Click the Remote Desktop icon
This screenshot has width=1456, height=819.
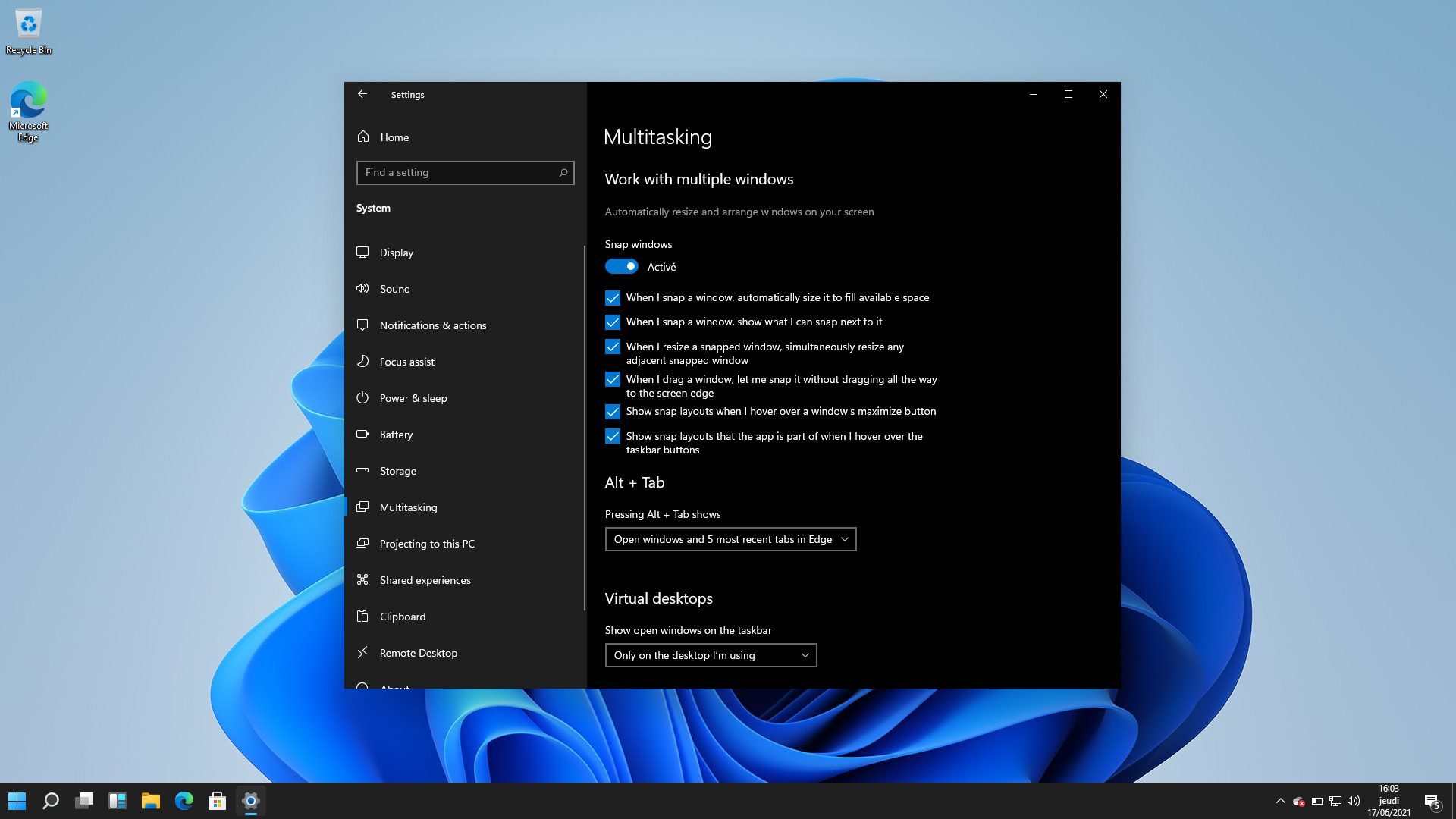362,652
